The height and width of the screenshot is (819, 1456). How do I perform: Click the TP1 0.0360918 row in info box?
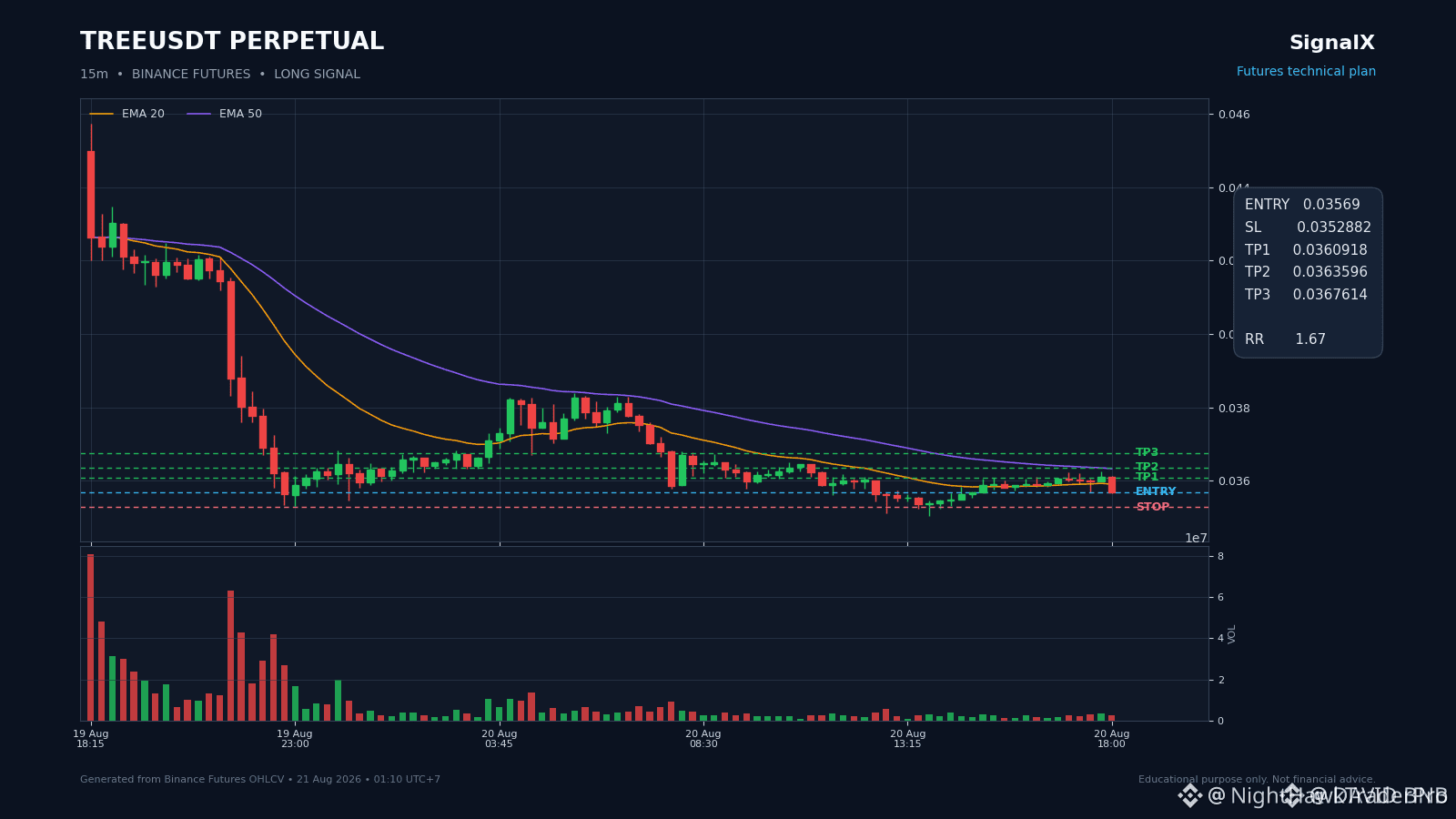click(1306, 250)
